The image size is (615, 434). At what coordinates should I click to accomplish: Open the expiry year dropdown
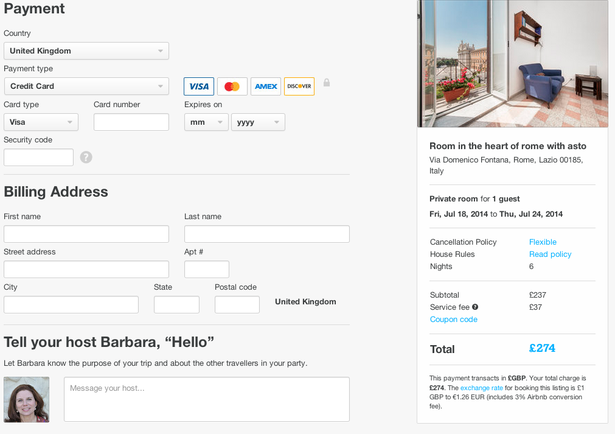coord(258,122)
